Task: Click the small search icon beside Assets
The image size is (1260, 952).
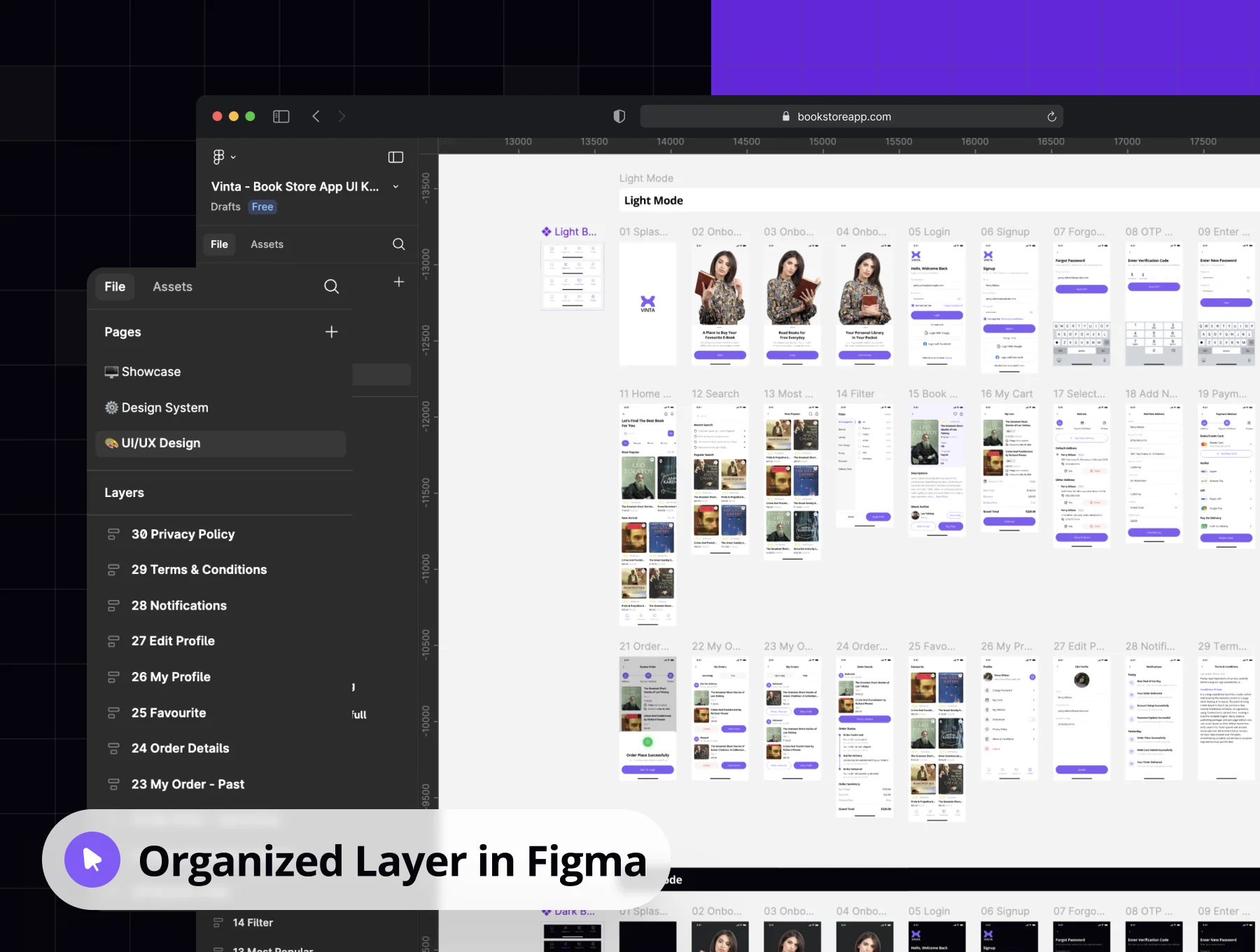Action: (399, 244)
